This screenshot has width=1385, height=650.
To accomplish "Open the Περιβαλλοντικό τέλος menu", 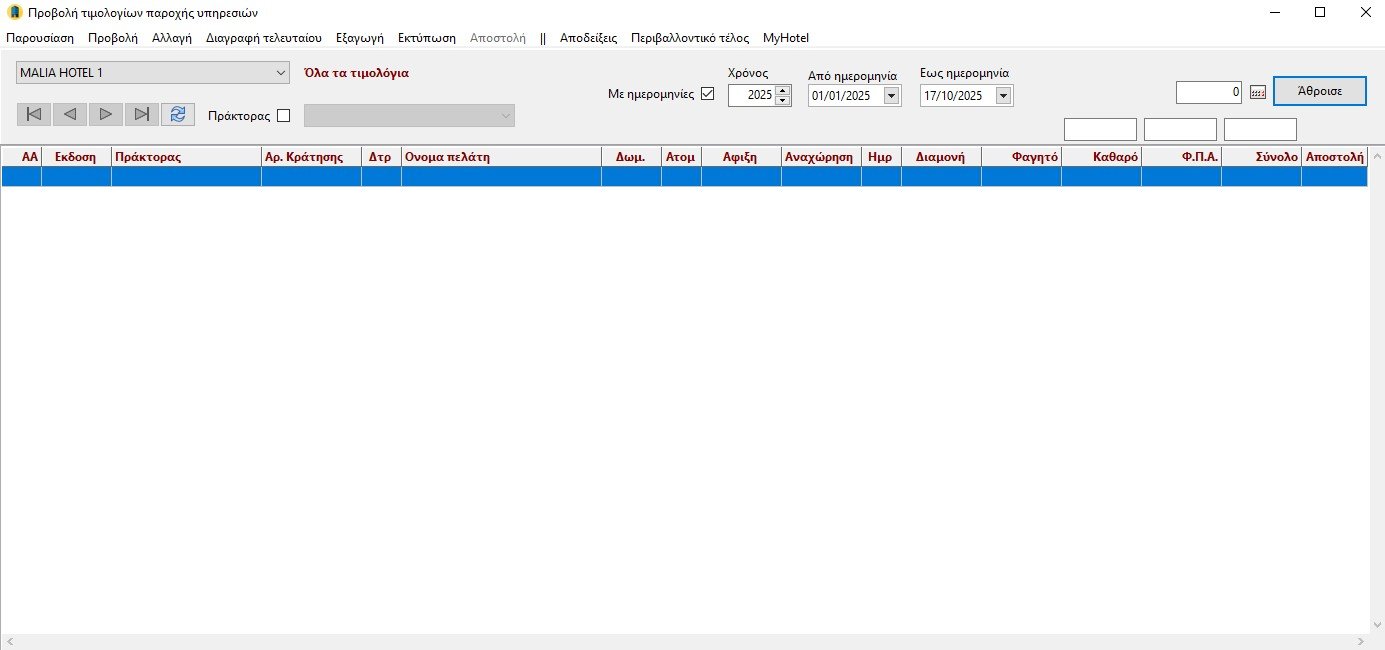I will point(689,38).
